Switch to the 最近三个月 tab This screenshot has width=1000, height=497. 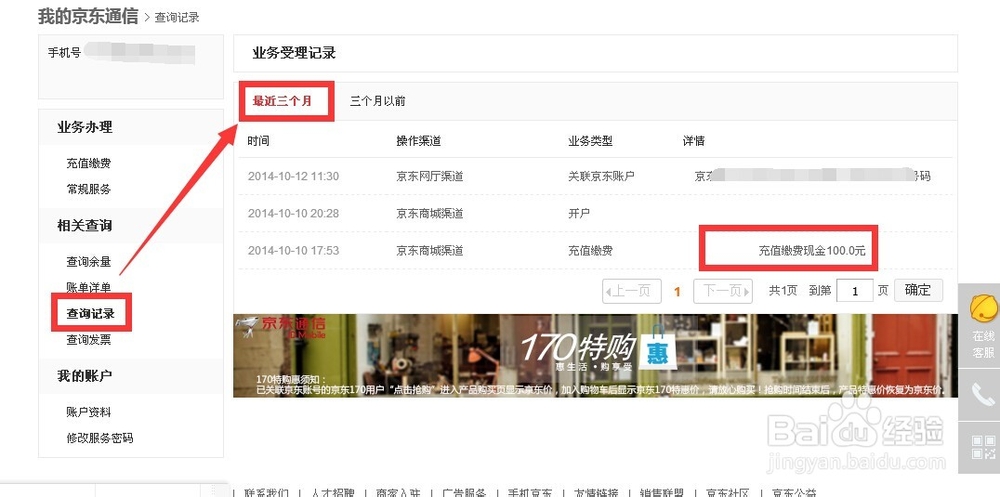click(282, 101)
